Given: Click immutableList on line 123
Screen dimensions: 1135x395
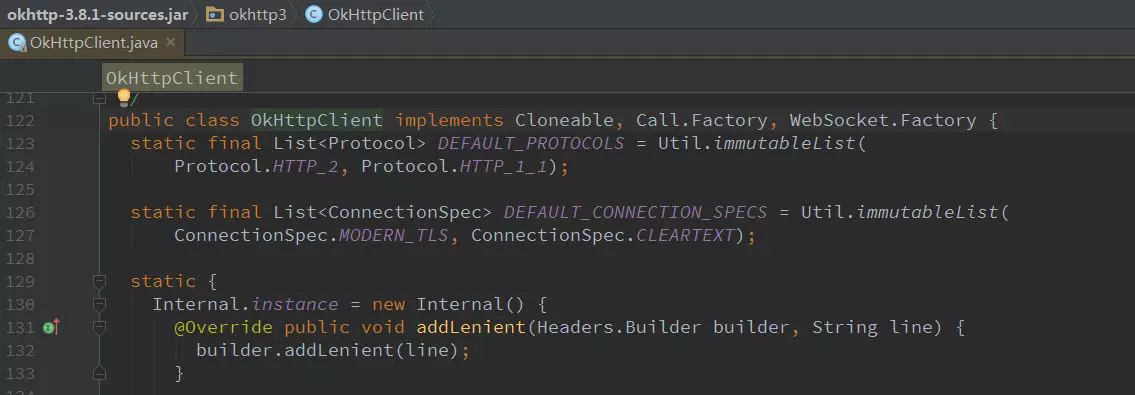Looking at the screenshot, I should [785, 143].
